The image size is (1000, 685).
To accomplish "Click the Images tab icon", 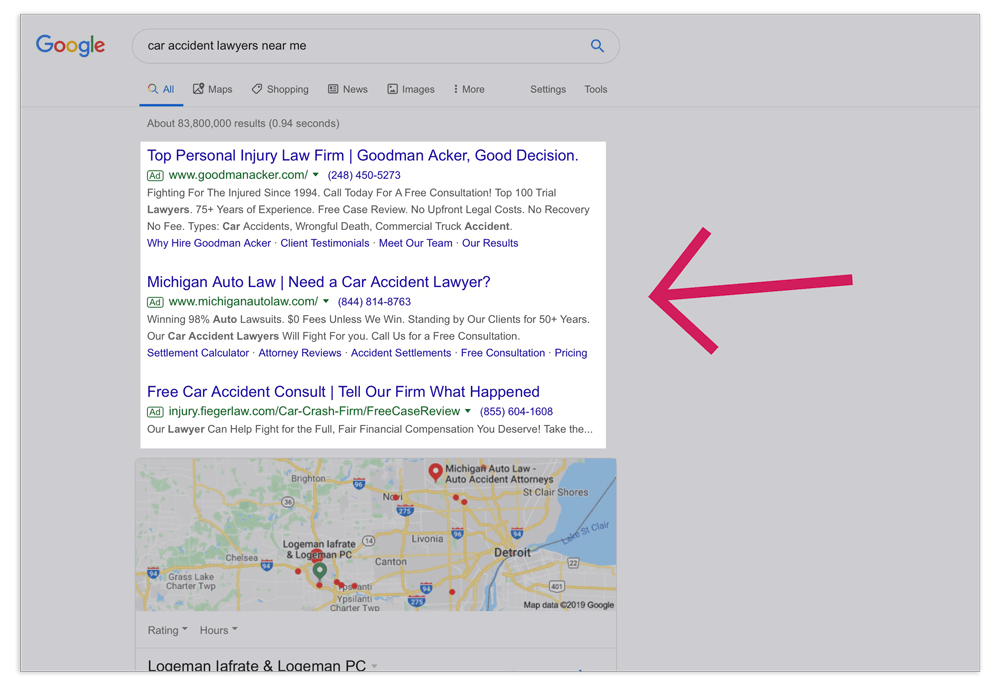I will tap(392, 89).
